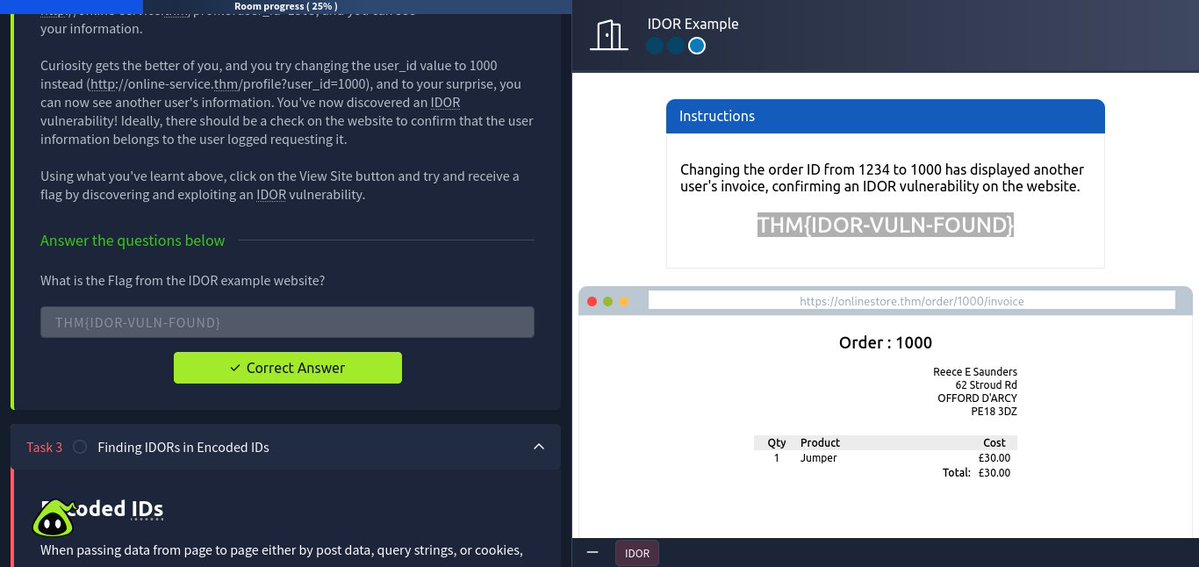Click the Task 3 label
The width and height of the screenshot is (1199, 567).
[44, 447]
